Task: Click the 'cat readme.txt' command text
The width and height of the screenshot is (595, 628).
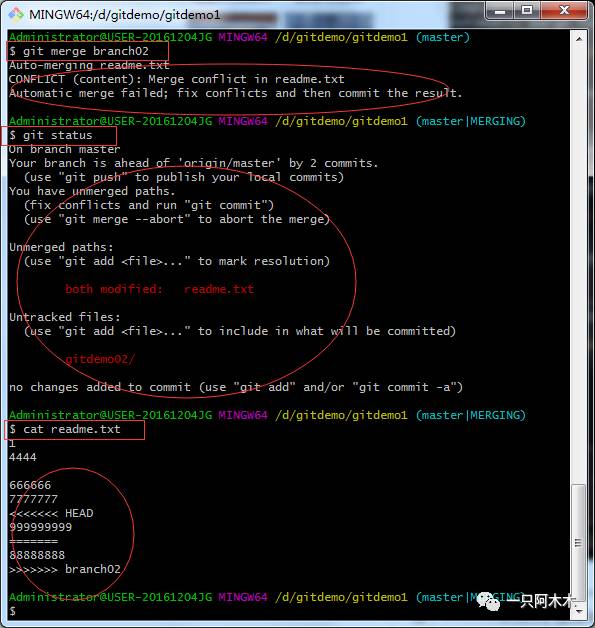Action: 72,429
